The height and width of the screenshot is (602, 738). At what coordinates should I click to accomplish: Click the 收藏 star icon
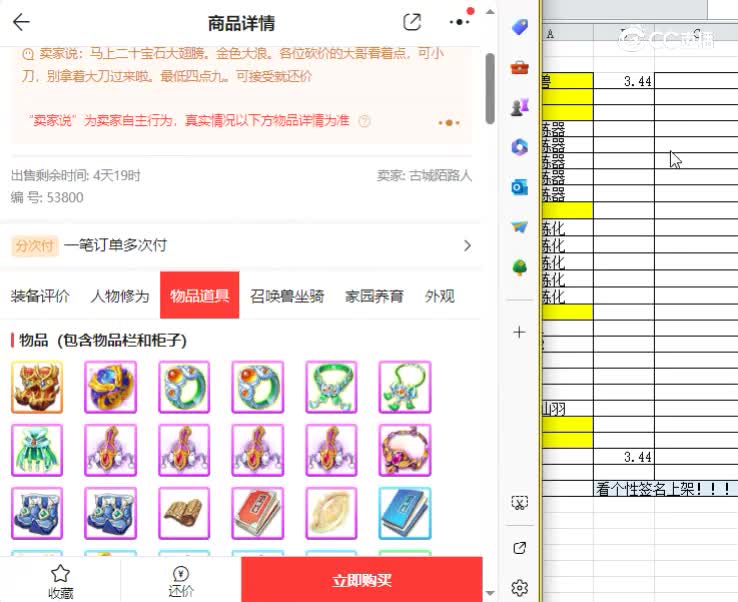[x=60, y=573]
